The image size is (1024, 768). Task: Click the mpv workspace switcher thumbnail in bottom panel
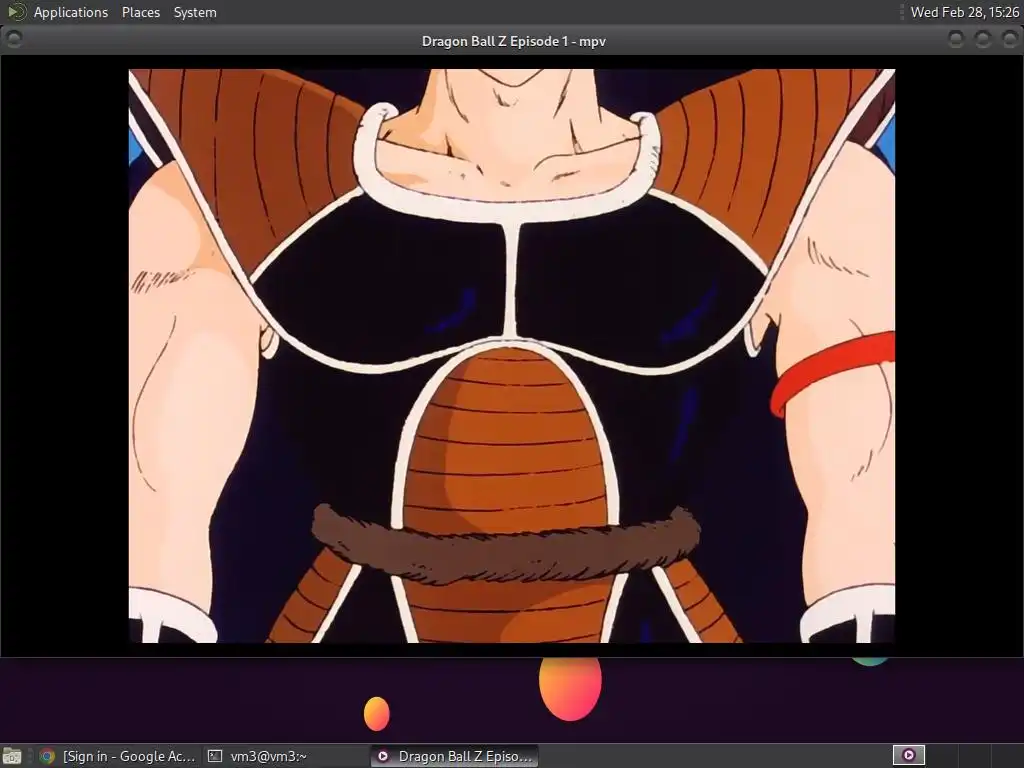click(x=908, y=755)
